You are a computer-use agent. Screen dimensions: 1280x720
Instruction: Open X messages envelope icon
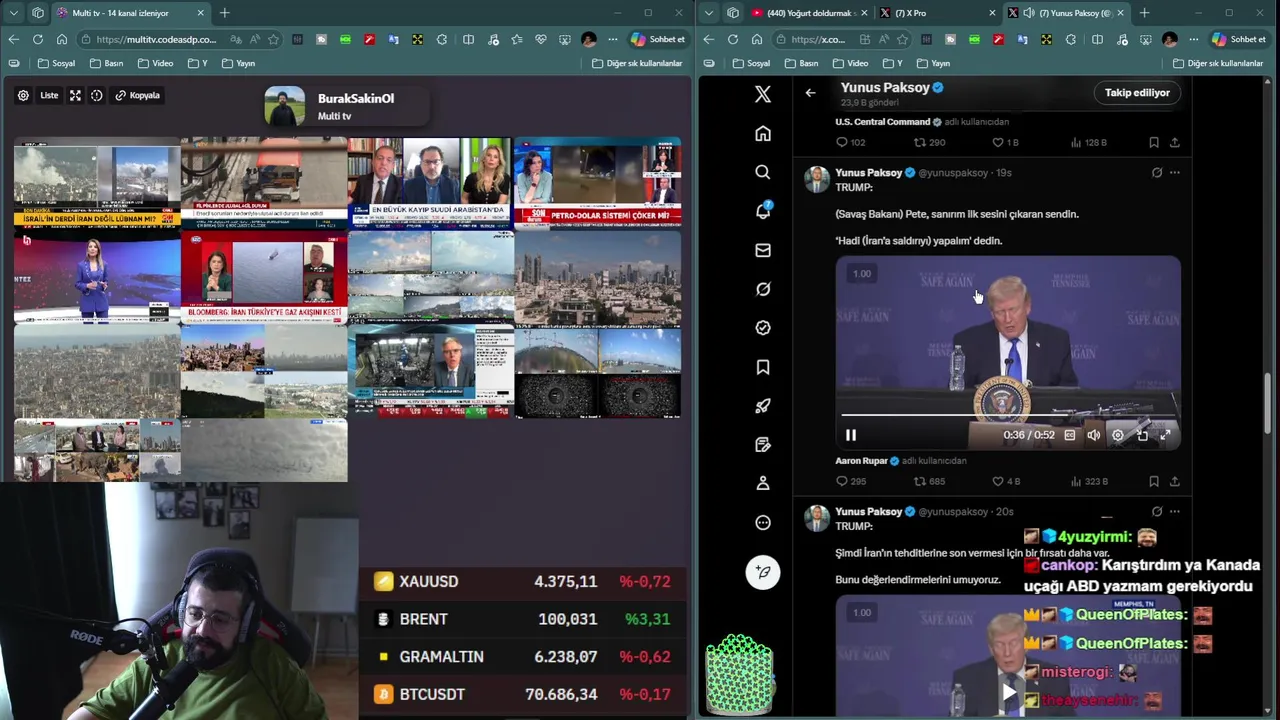pyautogui.click(x=763, y=250)
